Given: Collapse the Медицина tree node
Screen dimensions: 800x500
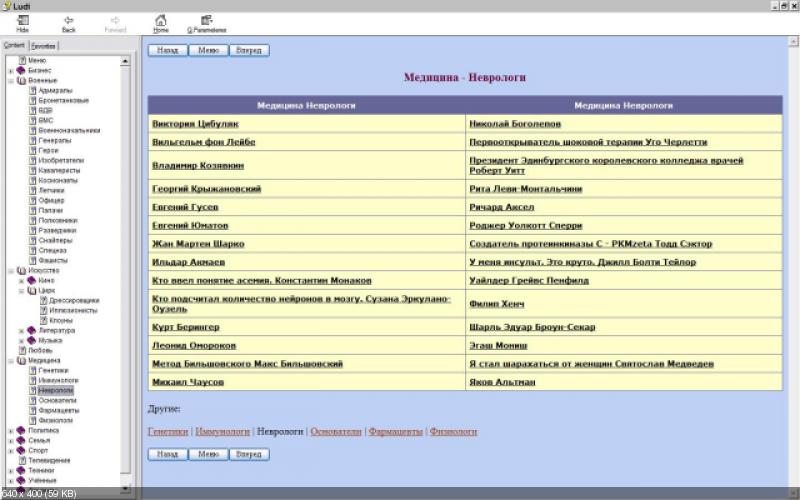Looking at the screenshot, I should pos(10,360).
